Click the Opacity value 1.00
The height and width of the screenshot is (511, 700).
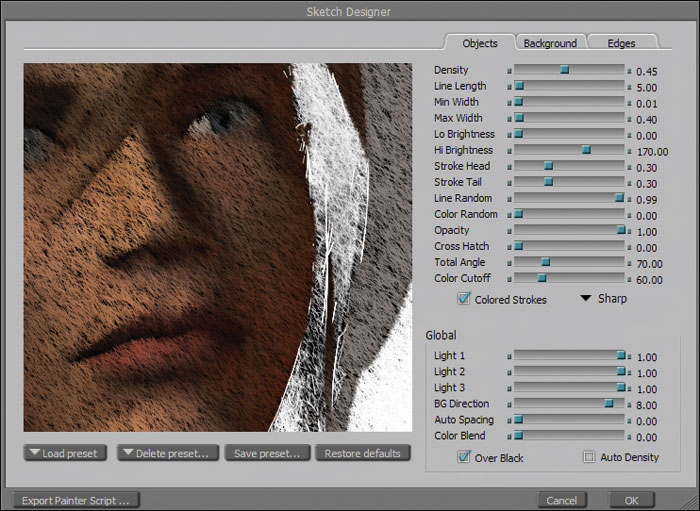click(647, 231)
